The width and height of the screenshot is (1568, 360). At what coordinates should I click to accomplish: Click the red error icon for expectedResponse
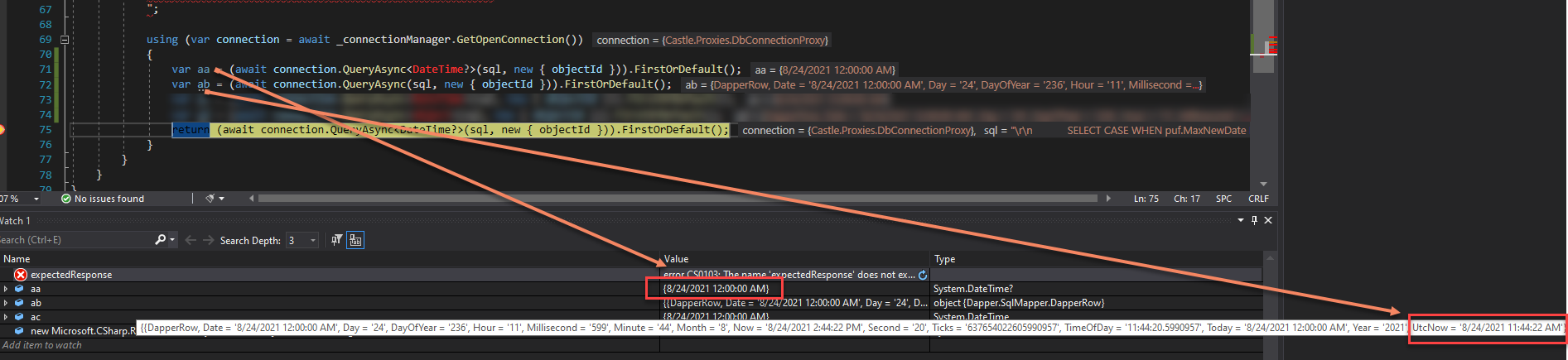[21, 275]
